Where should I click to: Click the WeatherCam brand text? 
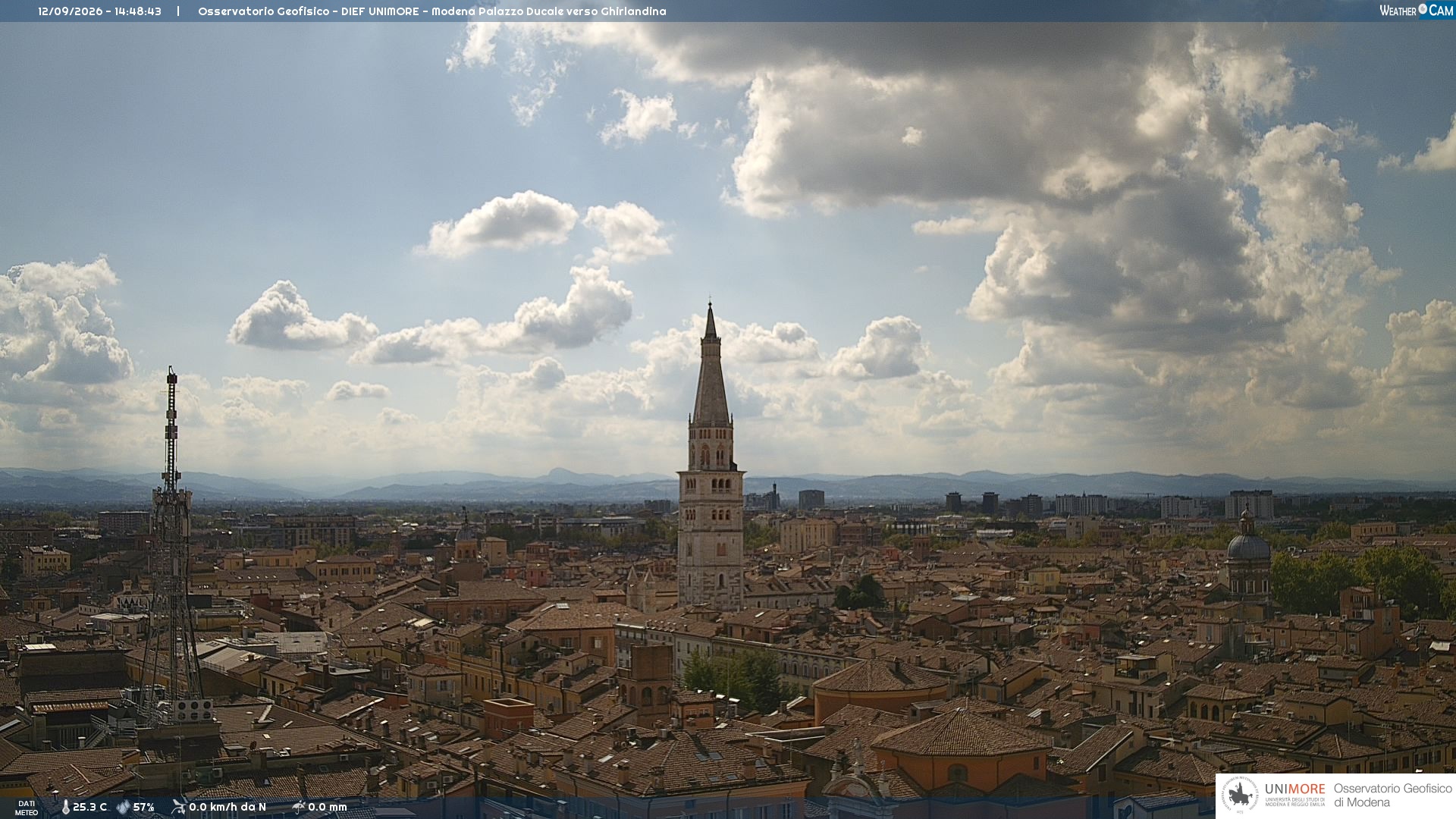click(1416, 11)
